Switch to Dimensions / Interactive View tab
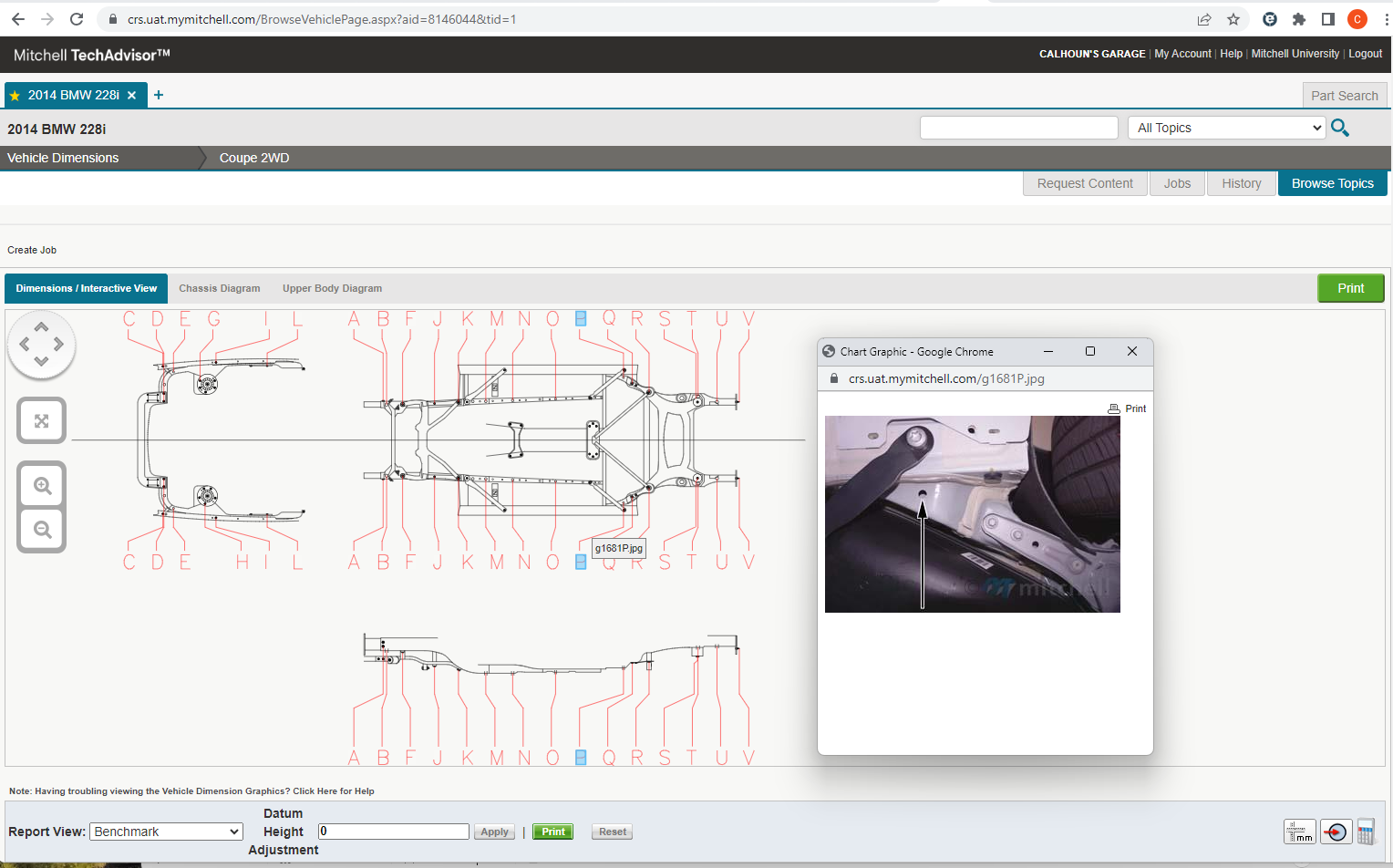The width and height of the screenshot is (1393, 868). (x=87, y=288)
